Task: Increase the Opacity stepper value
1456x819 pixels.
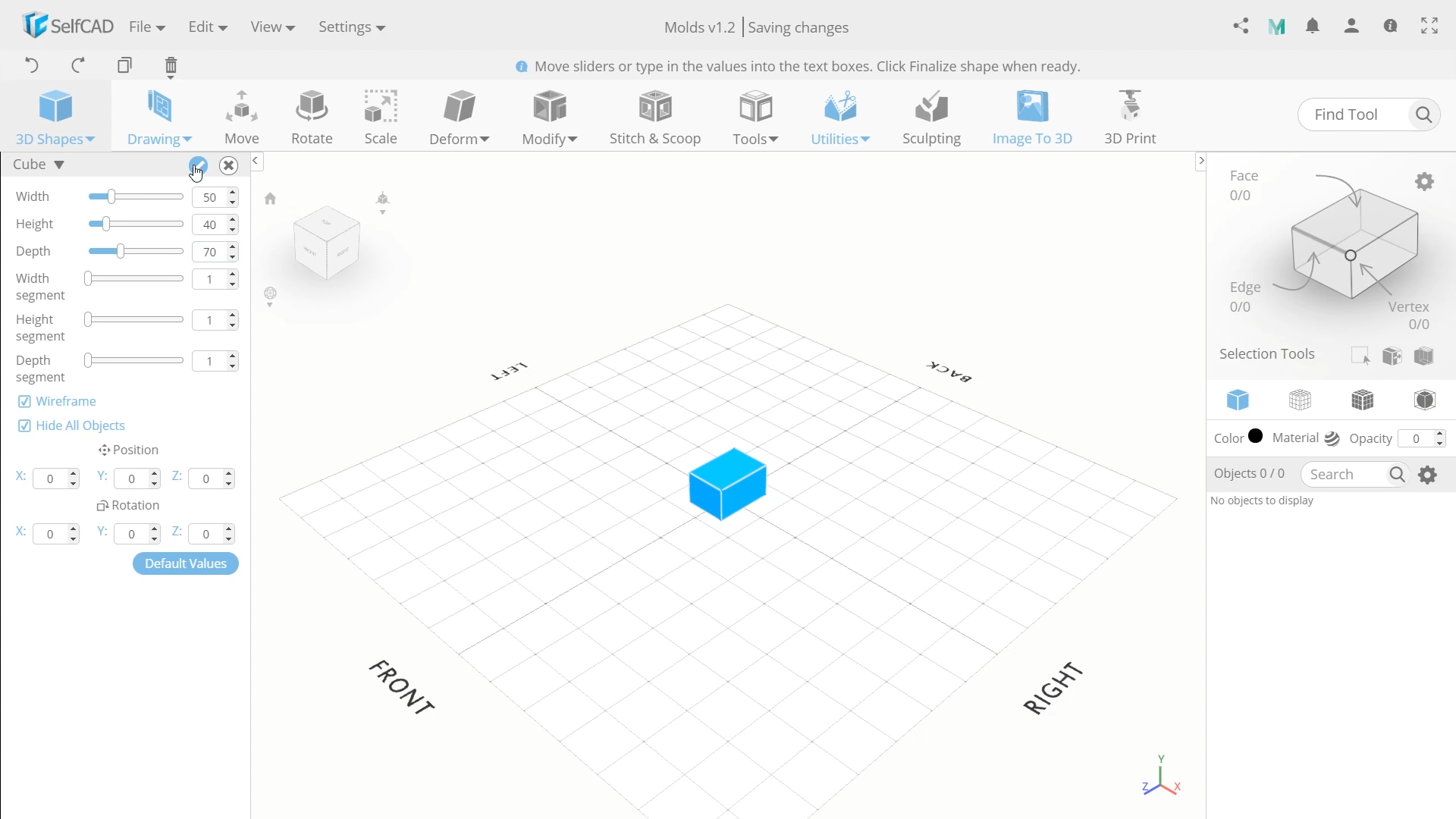Action: 1440,435
